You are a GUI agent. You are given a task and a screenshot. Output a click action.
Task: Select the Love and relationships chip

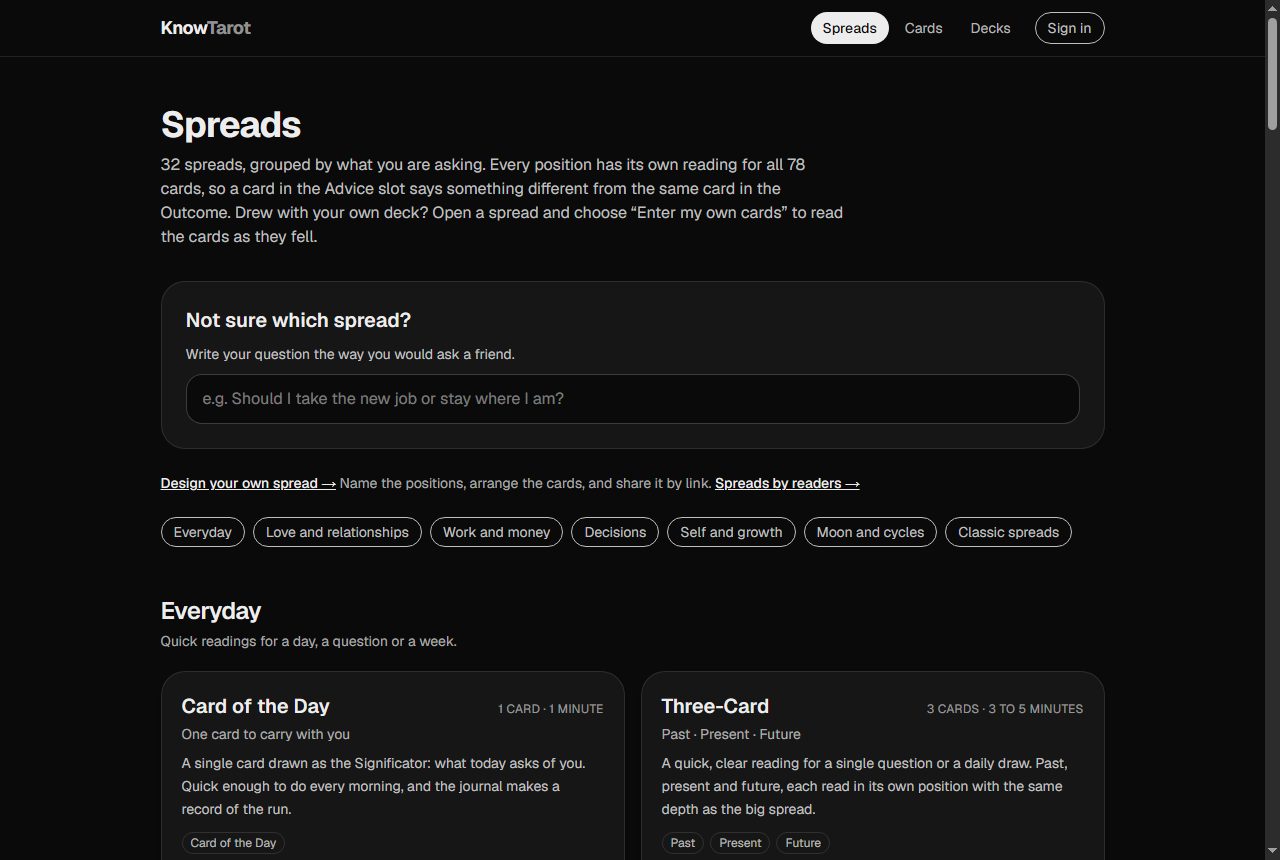pyautogui.click(x=337, y=532)
